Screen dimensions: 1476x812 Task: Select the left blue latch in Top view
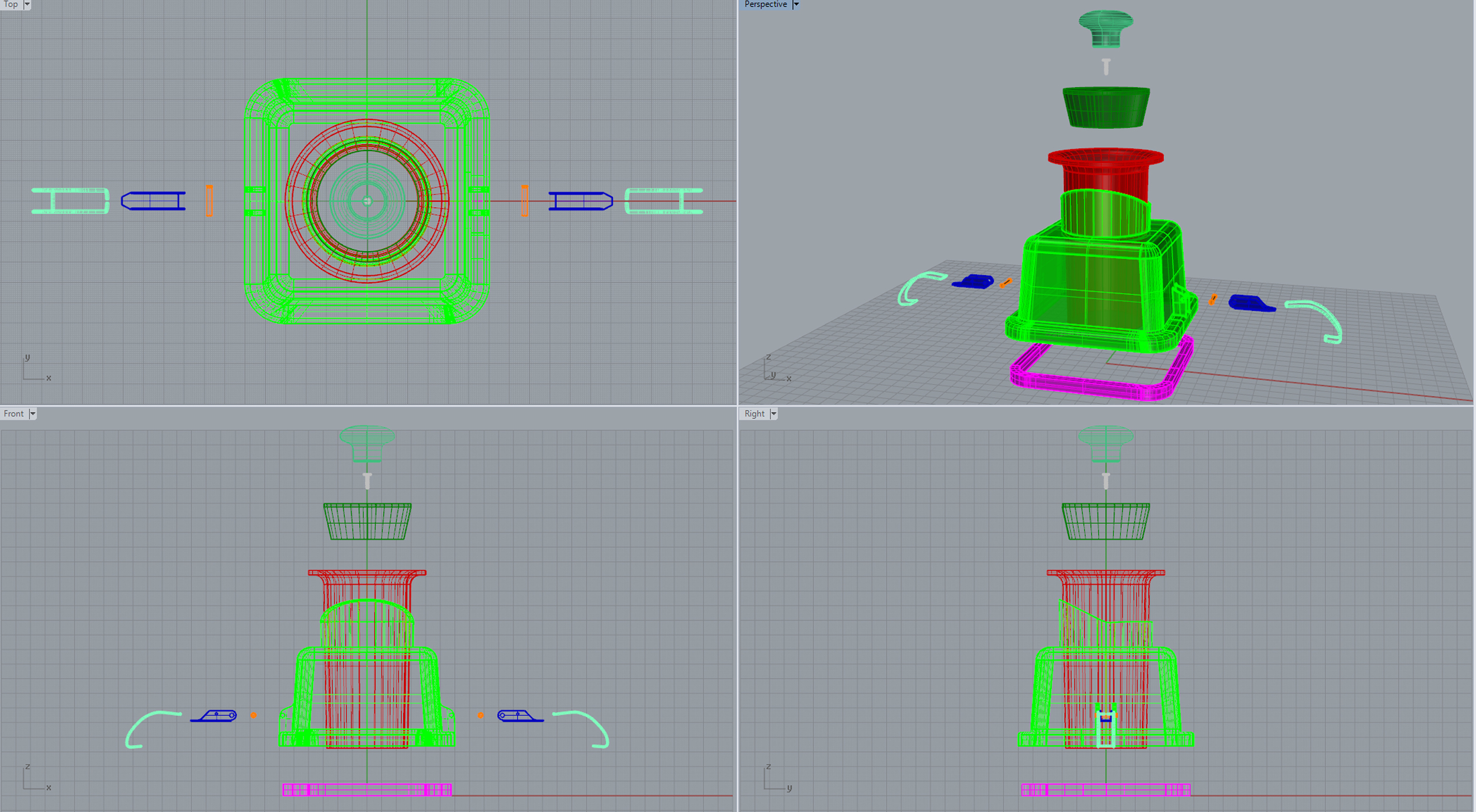[x=154, y=201]
